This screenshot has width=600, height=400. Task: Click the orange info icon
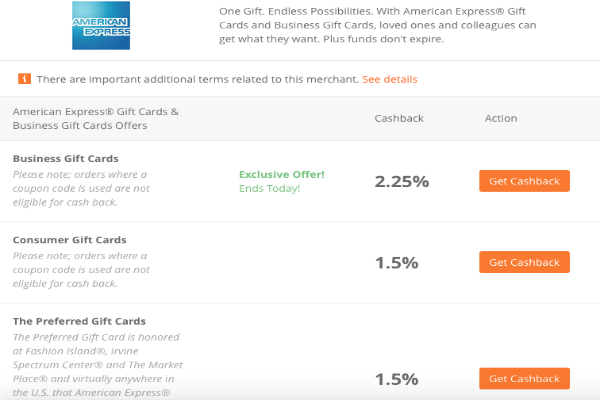[x=24, y=79]
